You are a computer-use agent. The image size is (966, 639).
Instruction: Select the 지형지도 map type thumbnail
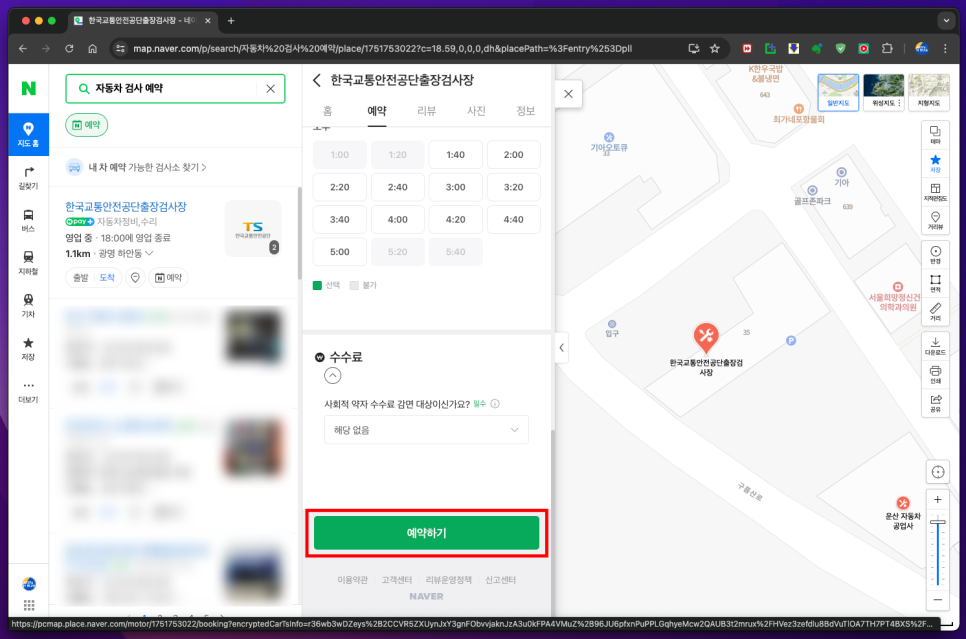(x=928, y=92)
